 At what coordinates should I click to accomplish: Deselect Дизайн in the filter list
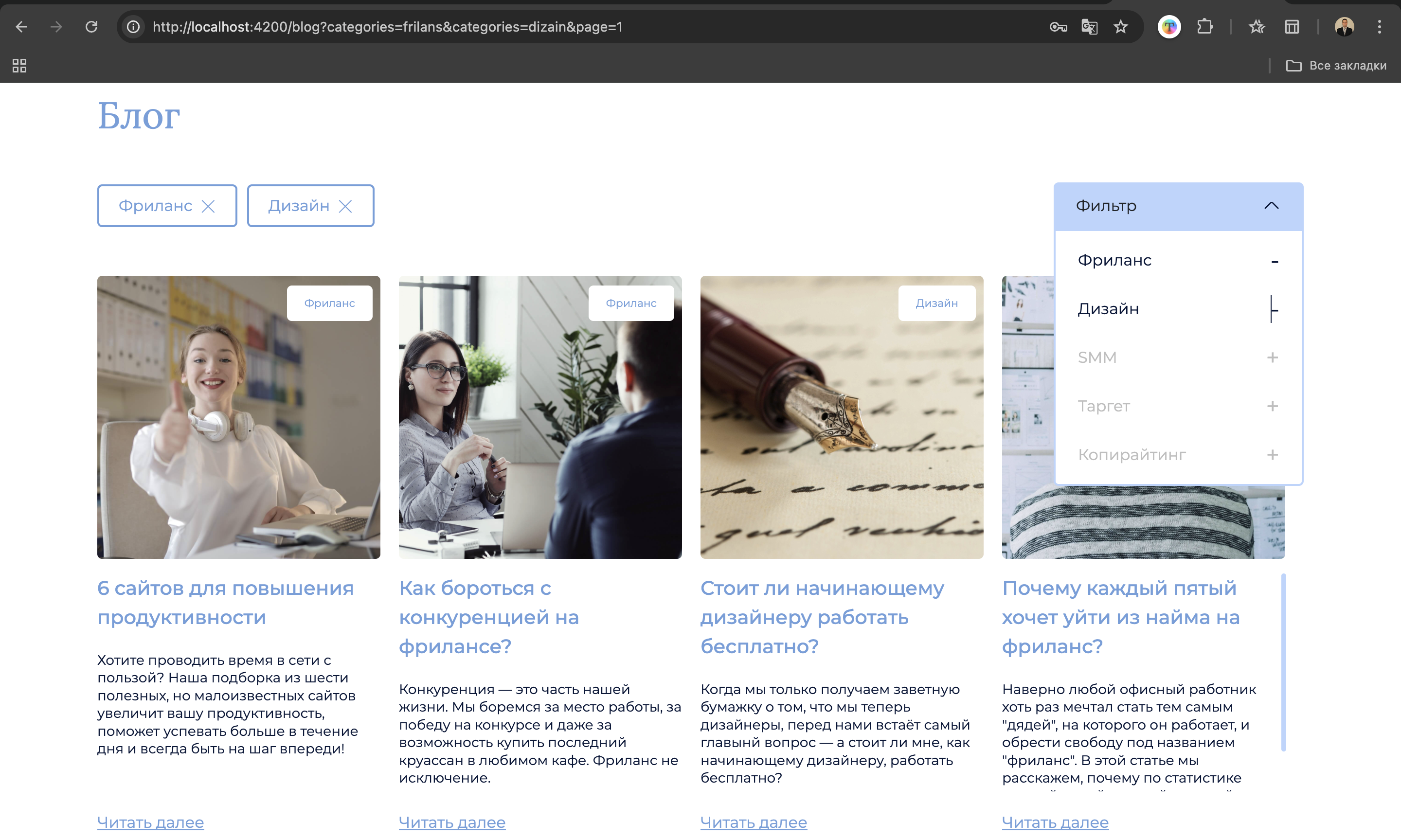1178,309
